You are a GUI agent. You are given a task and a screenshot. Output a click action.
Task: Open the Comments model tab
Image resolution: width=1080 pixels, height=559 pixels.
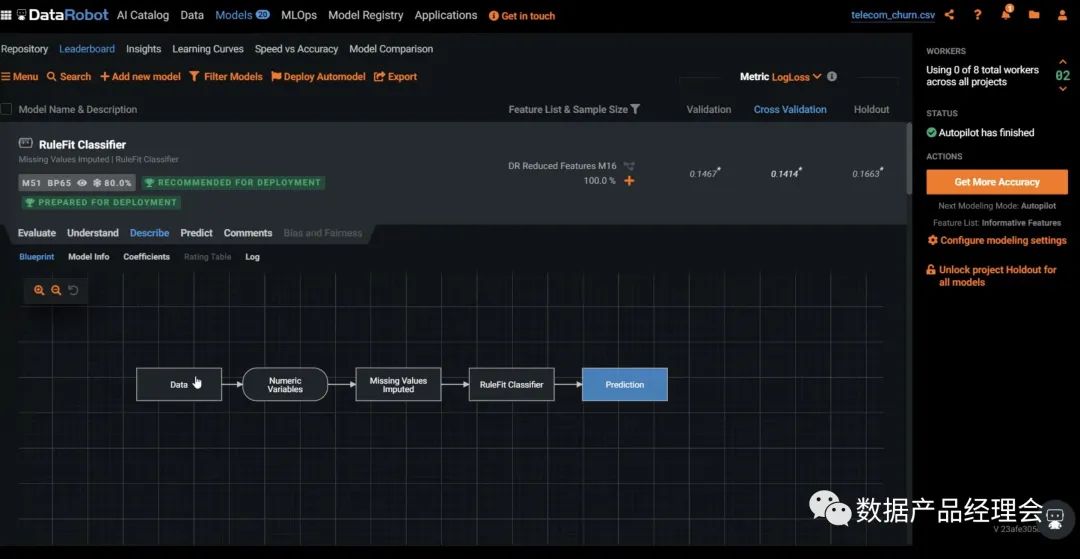tap(248, 233)
